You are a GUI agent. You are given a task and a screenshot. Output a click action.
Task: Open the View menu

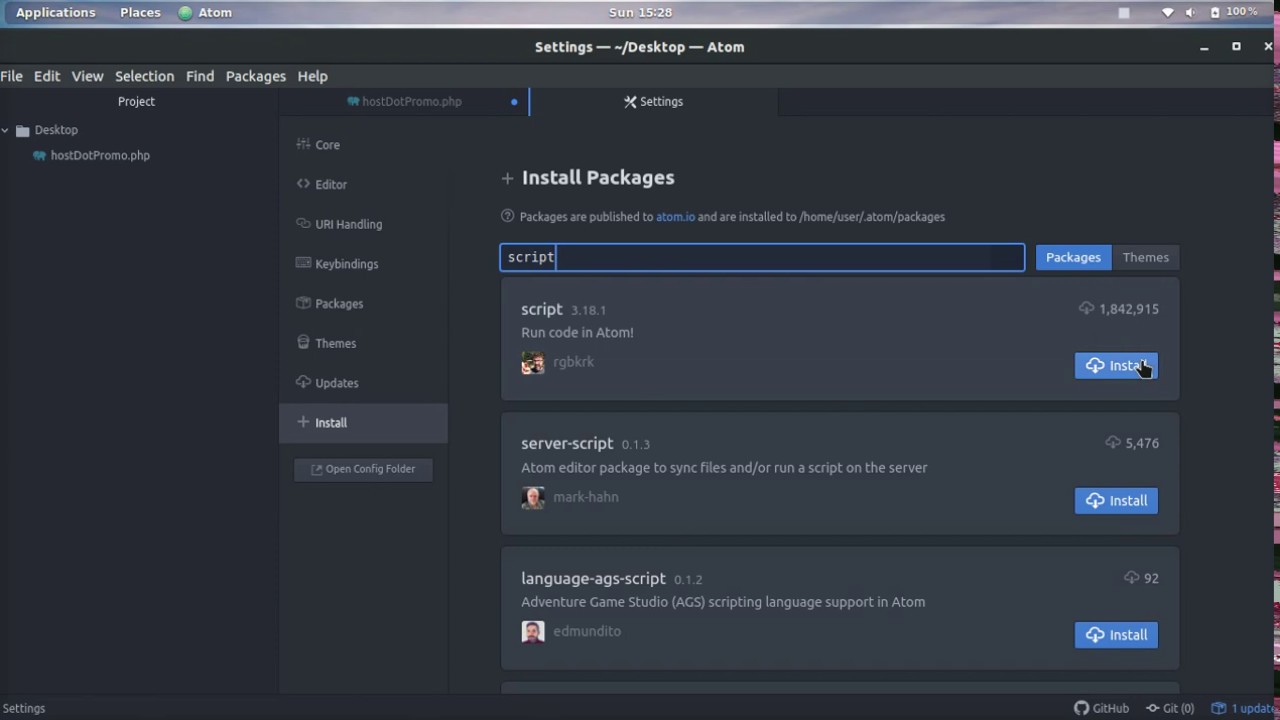point(87,76)
